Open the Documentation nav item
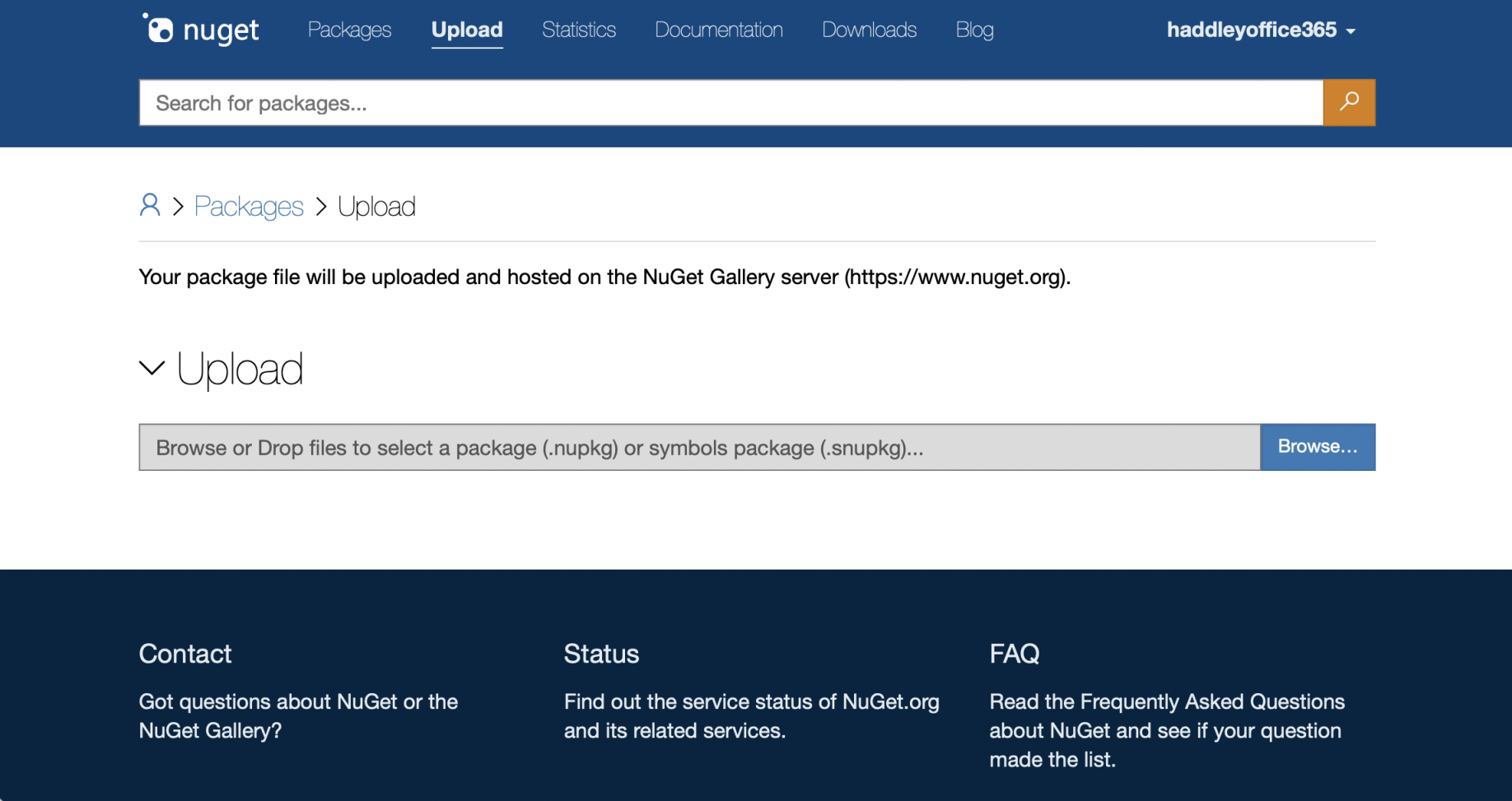 (x=718, y=30)
